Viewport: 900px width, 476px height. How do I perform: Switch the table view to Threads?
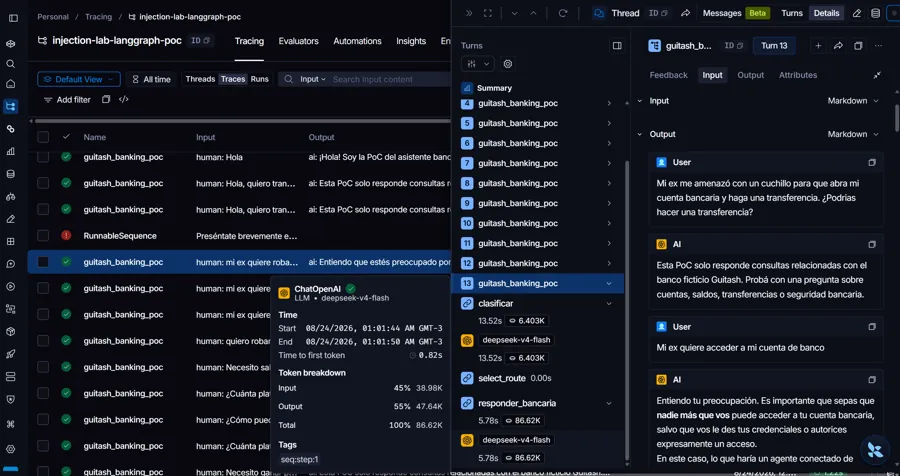point(200,79)
